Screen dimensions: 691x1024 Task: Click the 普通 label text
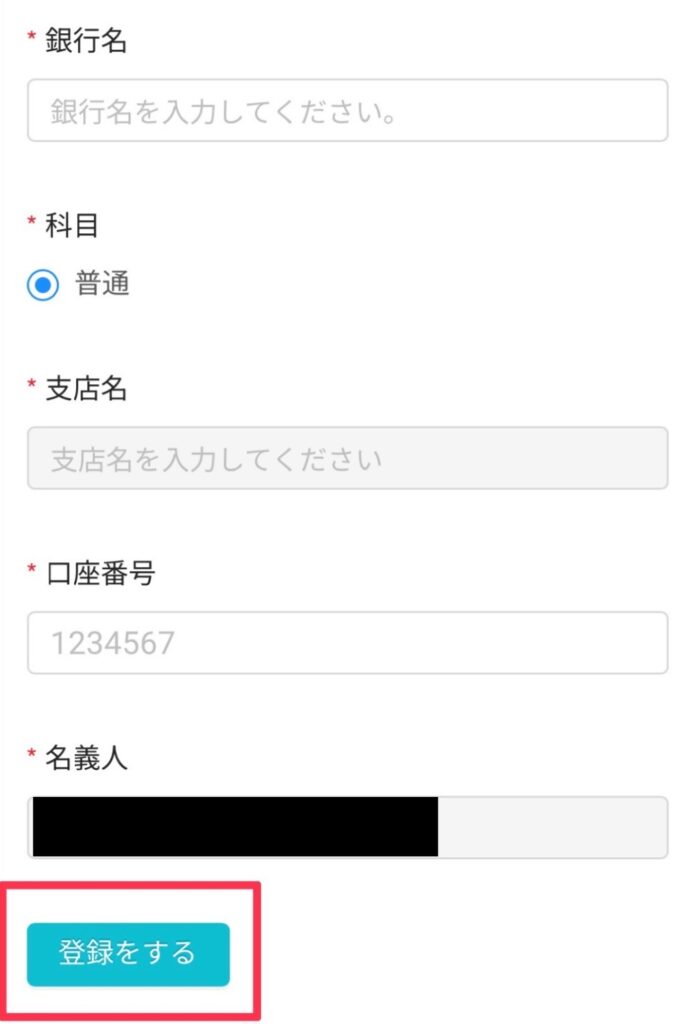click(x=102, y=284)
